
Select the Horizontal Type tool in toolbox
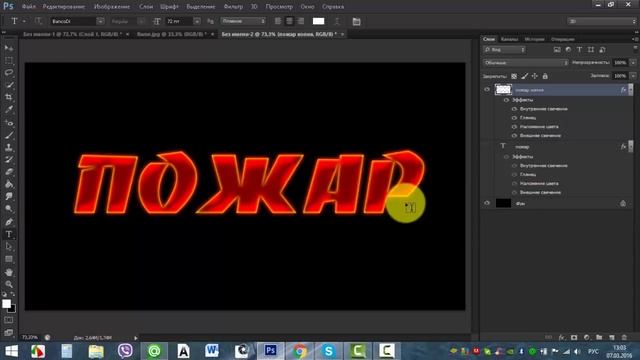(9, 234)
